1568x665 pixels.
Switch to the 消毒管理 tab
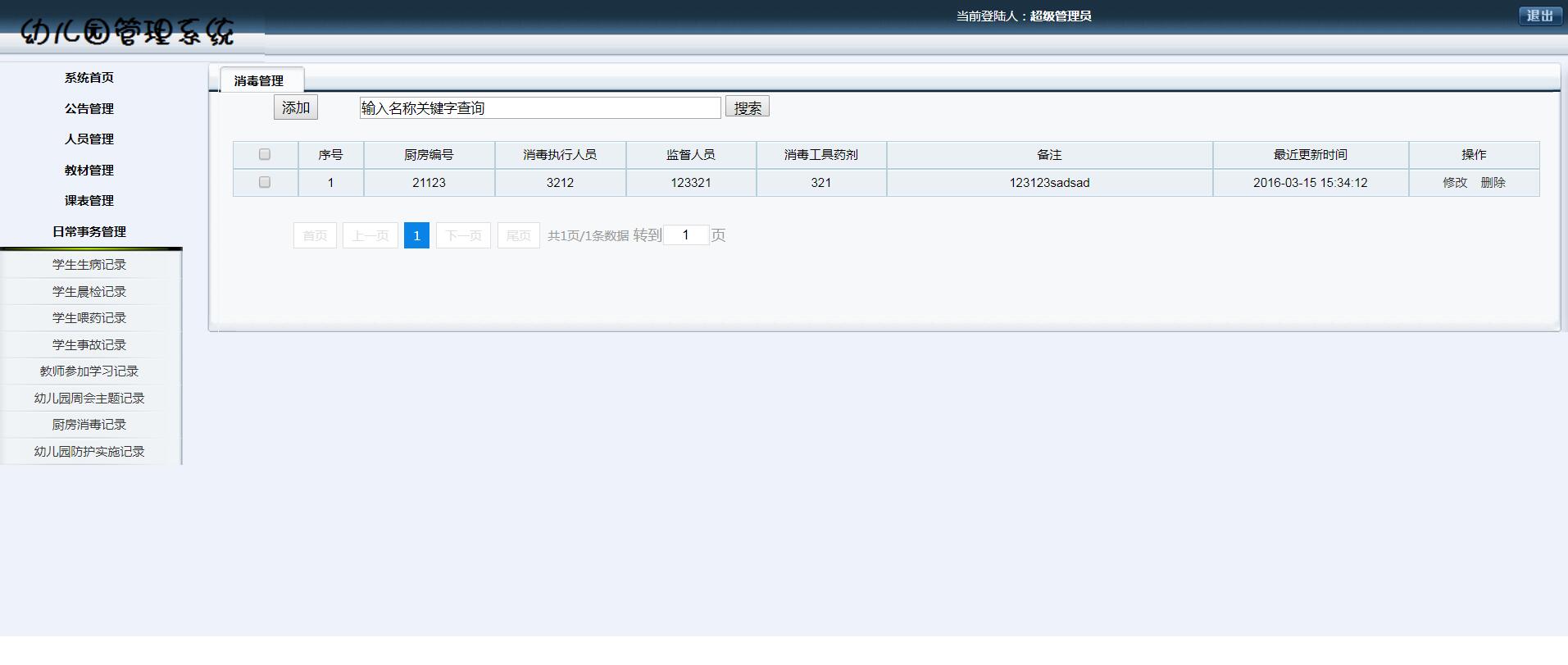pyautogui.click(x=259, y=80)
